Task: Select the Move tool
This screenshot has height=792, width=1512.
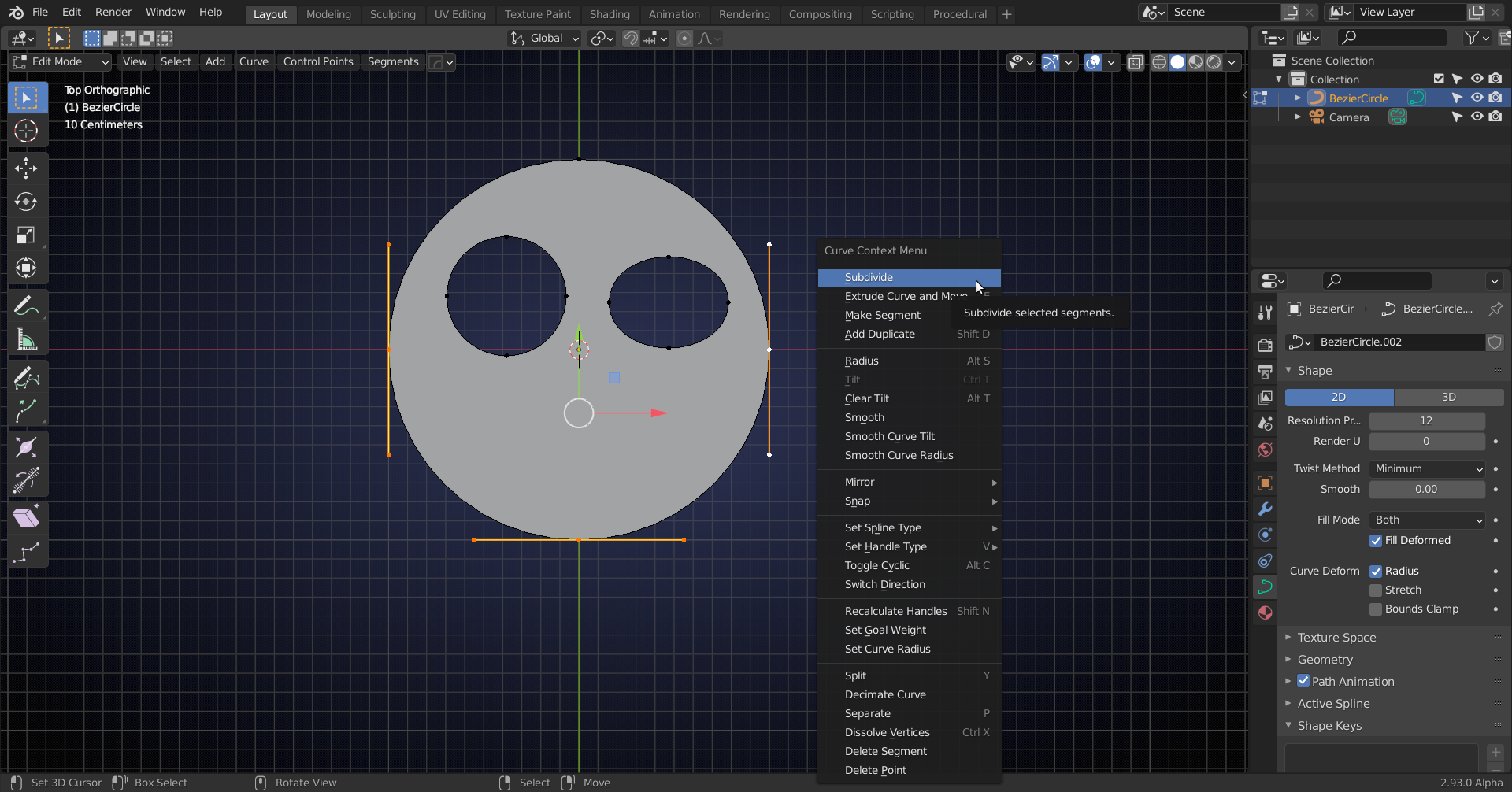Action: click(26, 168)
